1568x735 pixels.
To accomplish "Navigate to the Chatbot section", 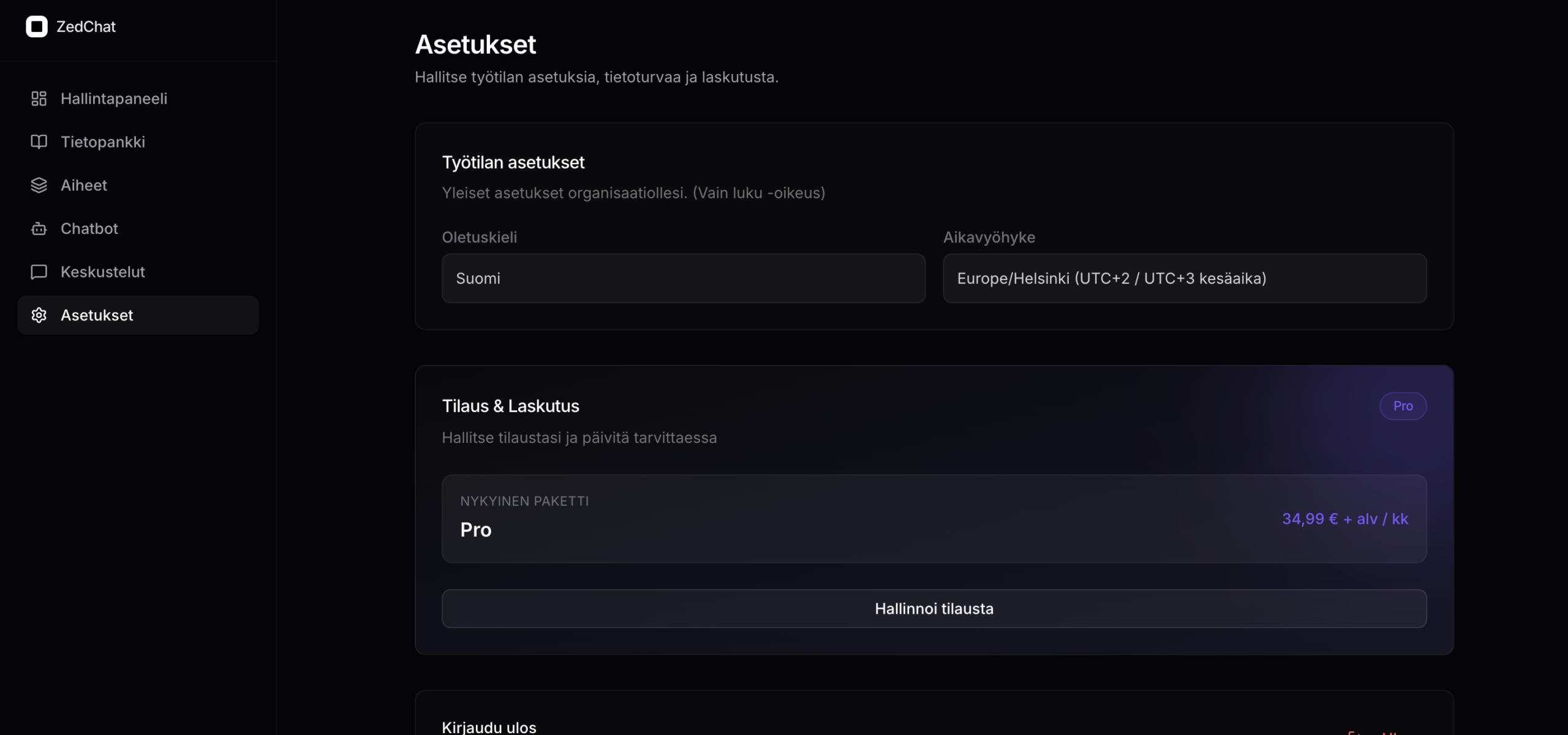I will click(x=89, y=228).
